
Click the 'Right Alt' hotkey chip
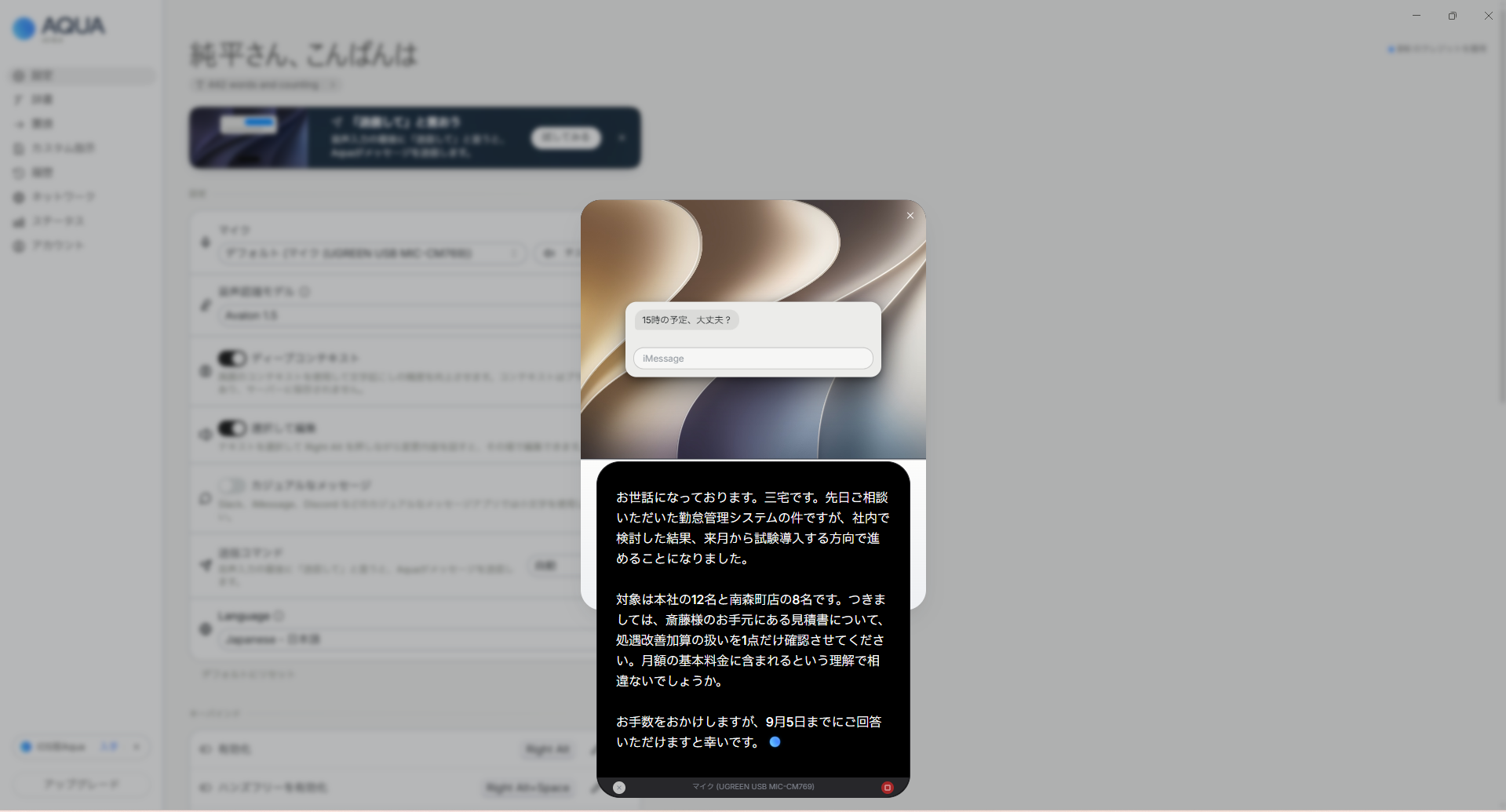(548, 749)
